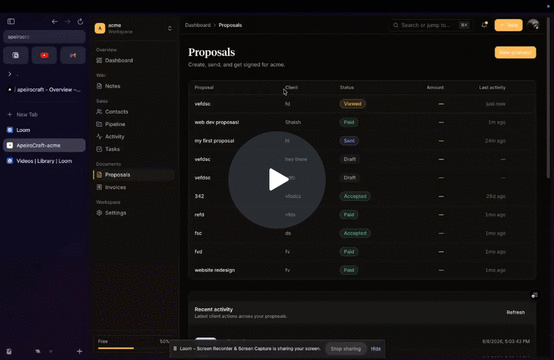Click the plus icon at browser sidebar bottom
The height and width of the screenshot is (360, 554).
(79, 351)
